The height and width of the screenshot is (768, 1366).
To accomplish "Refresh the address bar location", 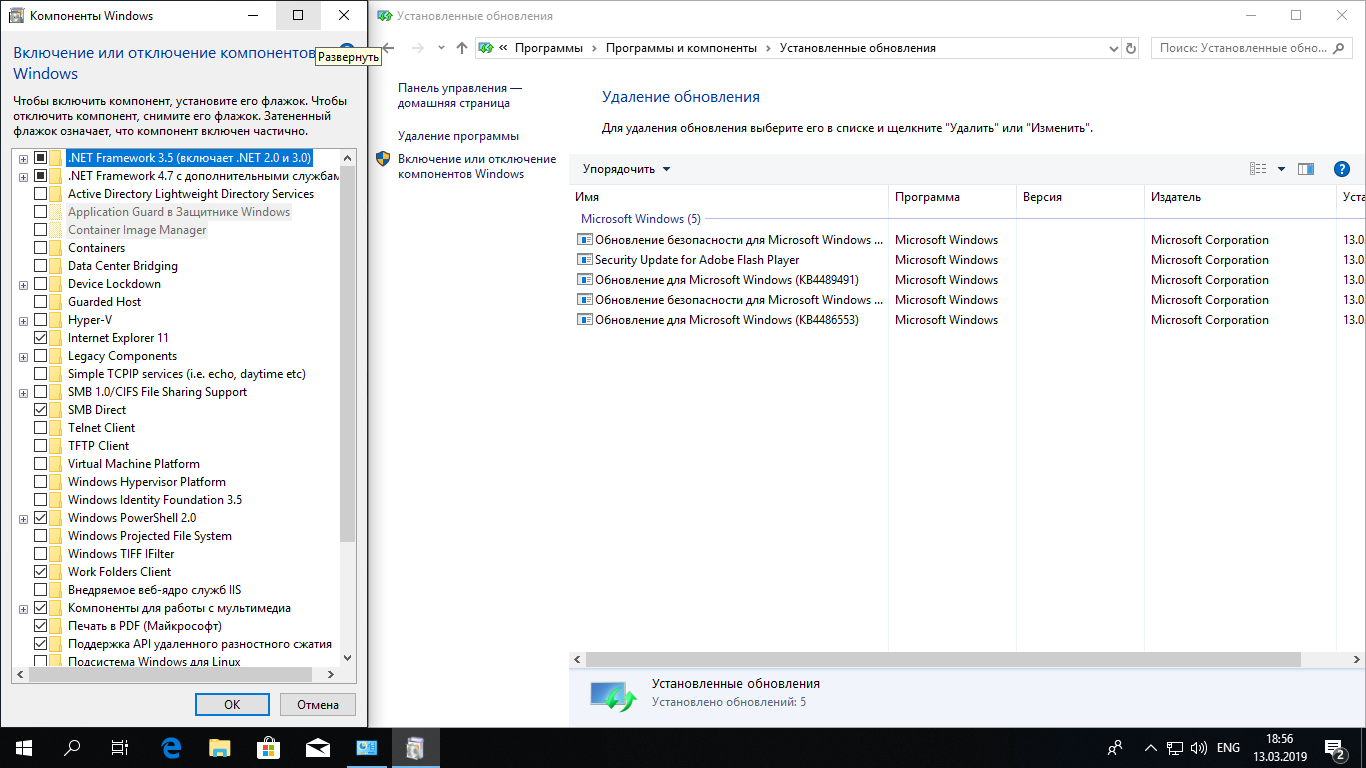I will (x=1131, y=48).
